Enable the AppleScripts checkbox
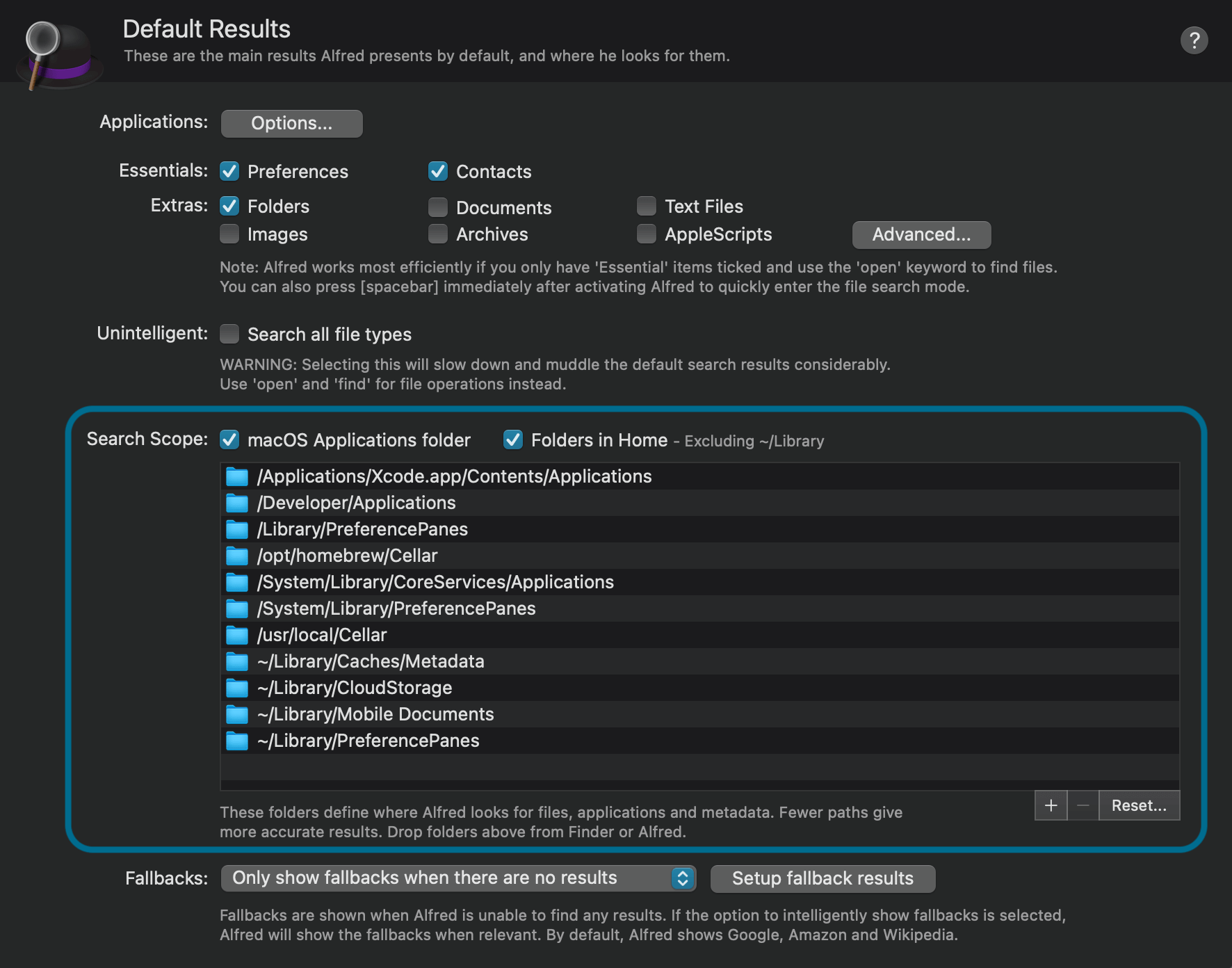The width and height of the screenshot is (1232, 968). [x=647, y=234]
